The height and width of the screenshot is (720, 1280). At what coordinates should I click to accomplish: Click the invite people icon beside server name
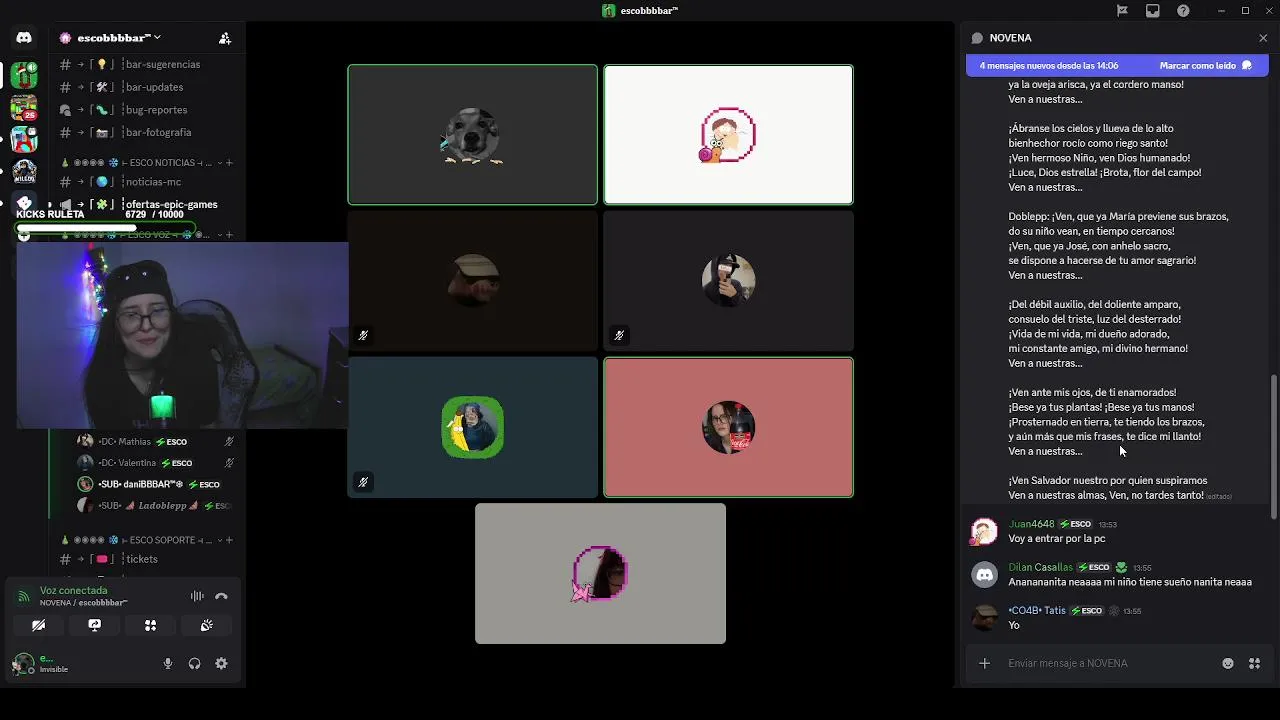click(225, 38)
